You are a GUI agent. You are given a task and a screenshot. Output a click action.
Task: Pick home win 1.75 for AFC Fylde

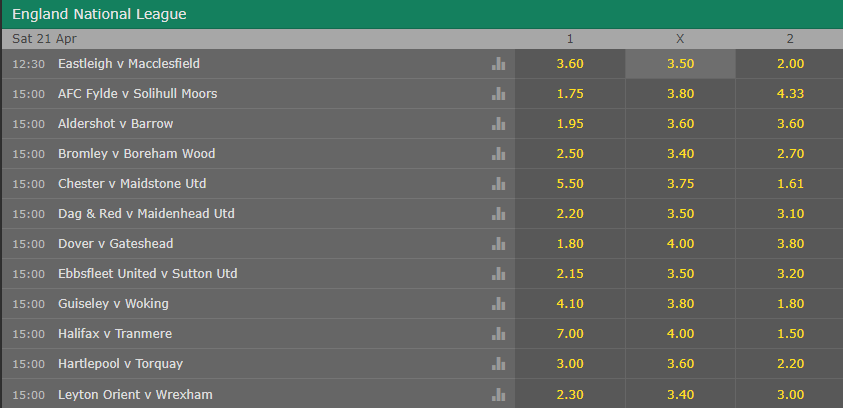pyautogui.click(x=570, y=94)
